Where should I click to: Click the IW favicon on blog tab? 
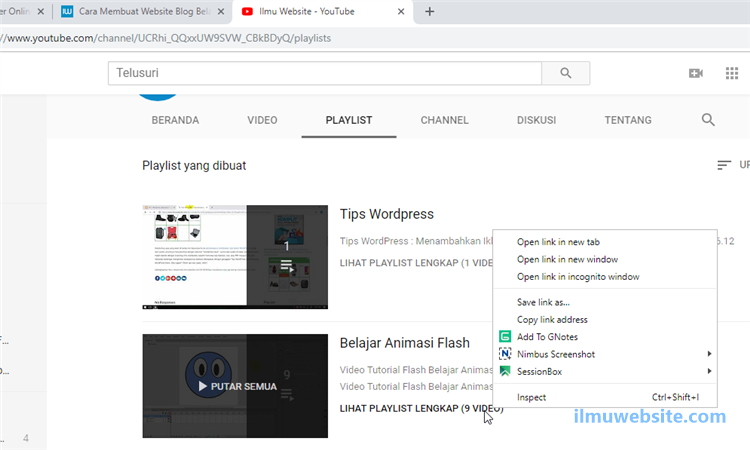pos(67,11)
